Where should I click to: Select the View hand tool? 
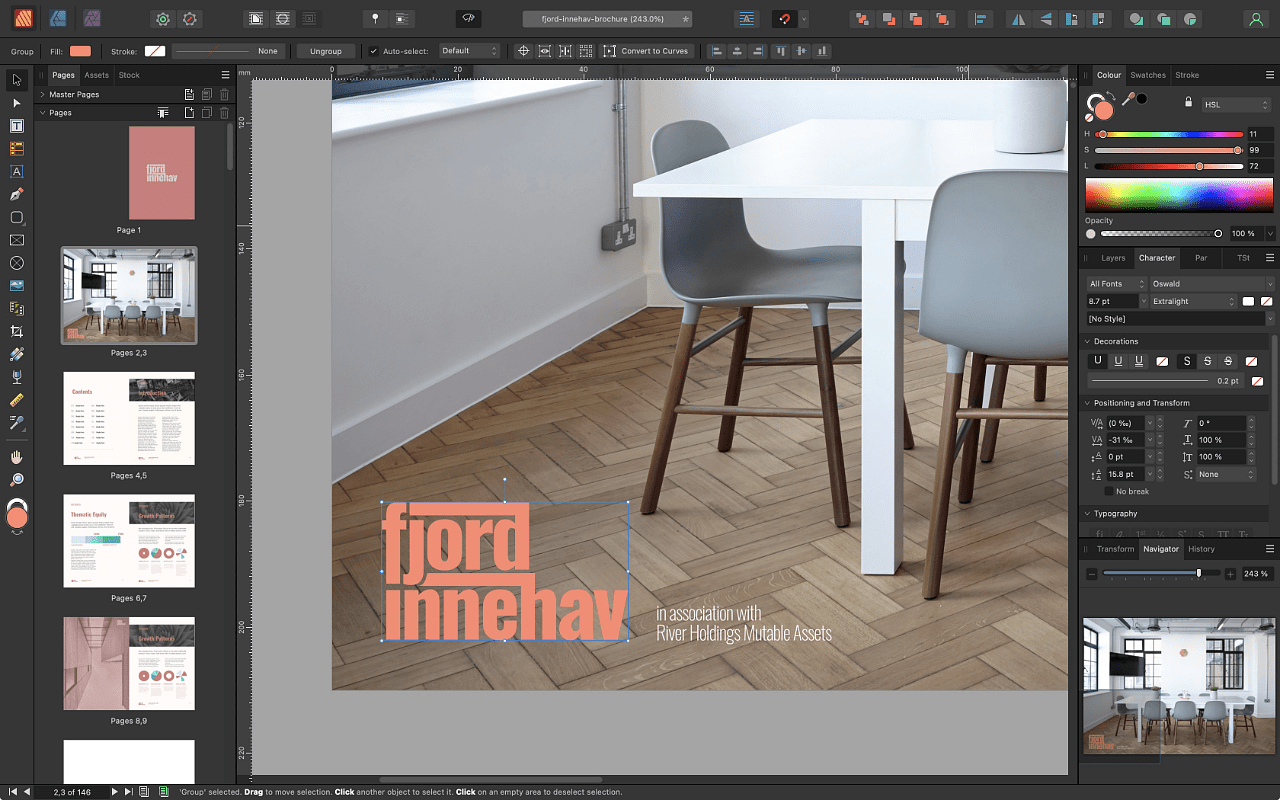(16, 457)
